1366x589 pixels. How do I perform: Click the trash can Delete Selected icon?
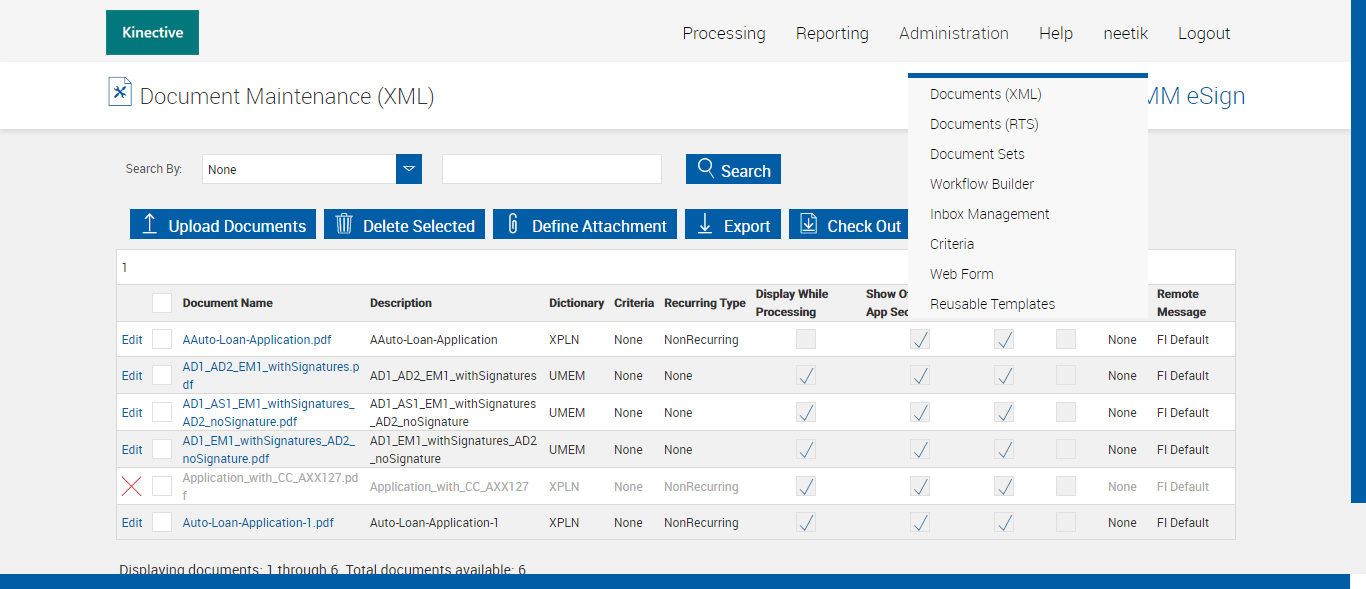[x=344, y=224]
